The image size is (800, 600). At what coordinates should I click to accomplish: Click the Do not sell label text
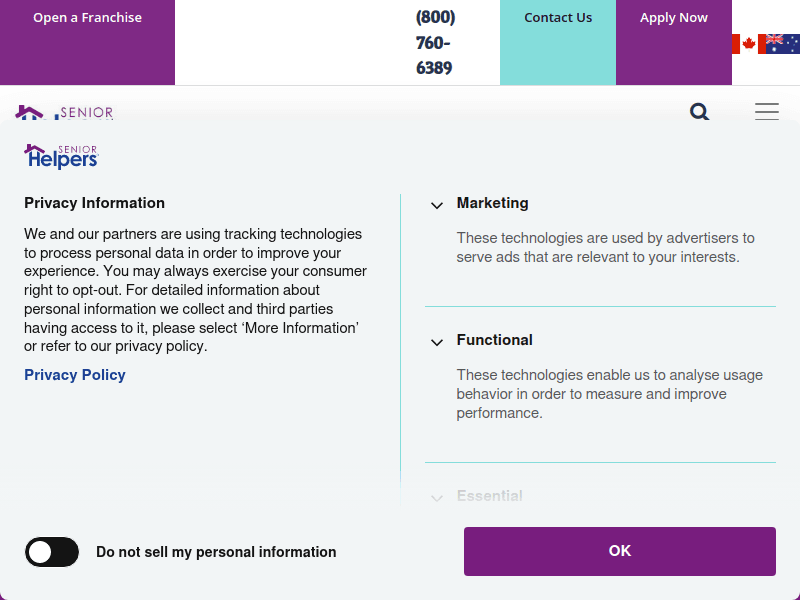tap(216, 552)
